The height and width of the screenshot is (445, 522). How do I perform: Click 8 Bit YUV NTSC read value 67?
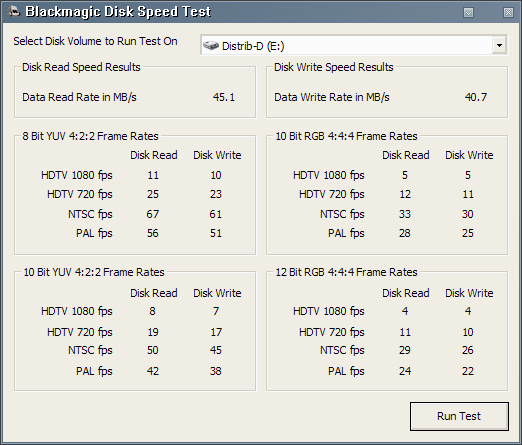coord(153,214)
